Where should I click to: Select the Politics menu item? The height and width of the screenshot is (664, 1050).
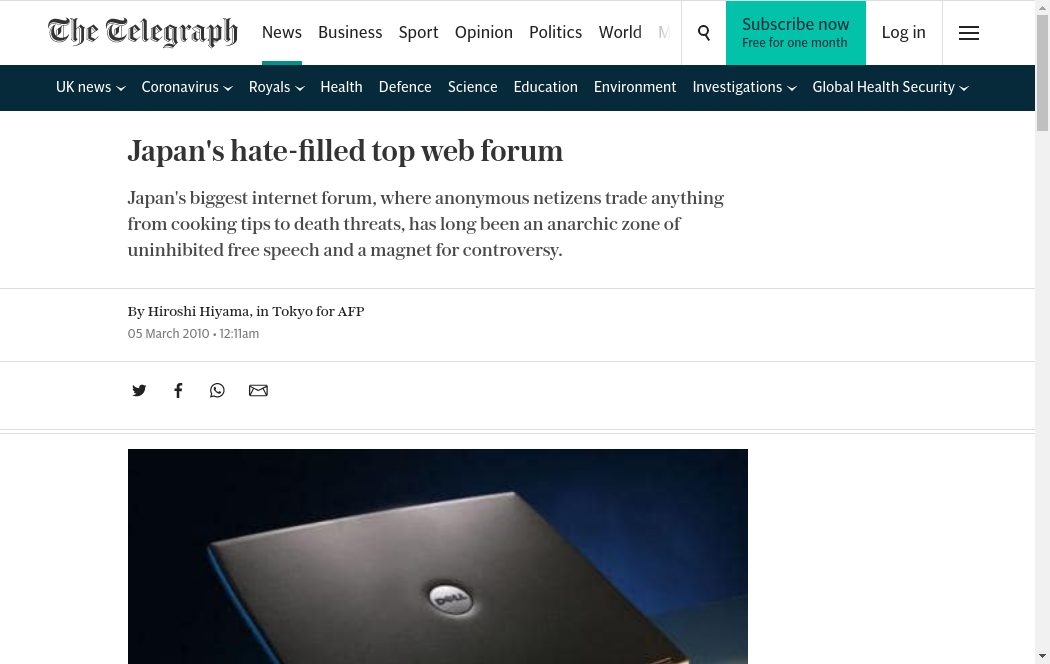point(555,32)
